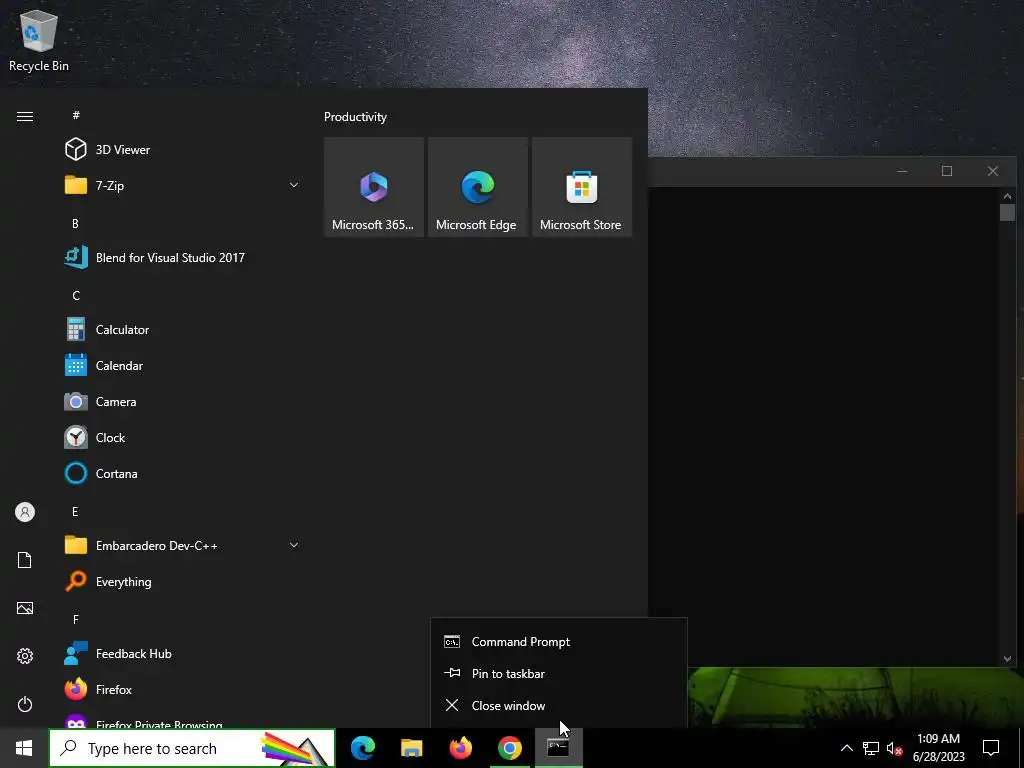Screen dimensions: 1024x768
Task: Open the Clock app
Action: click(181, 438)
